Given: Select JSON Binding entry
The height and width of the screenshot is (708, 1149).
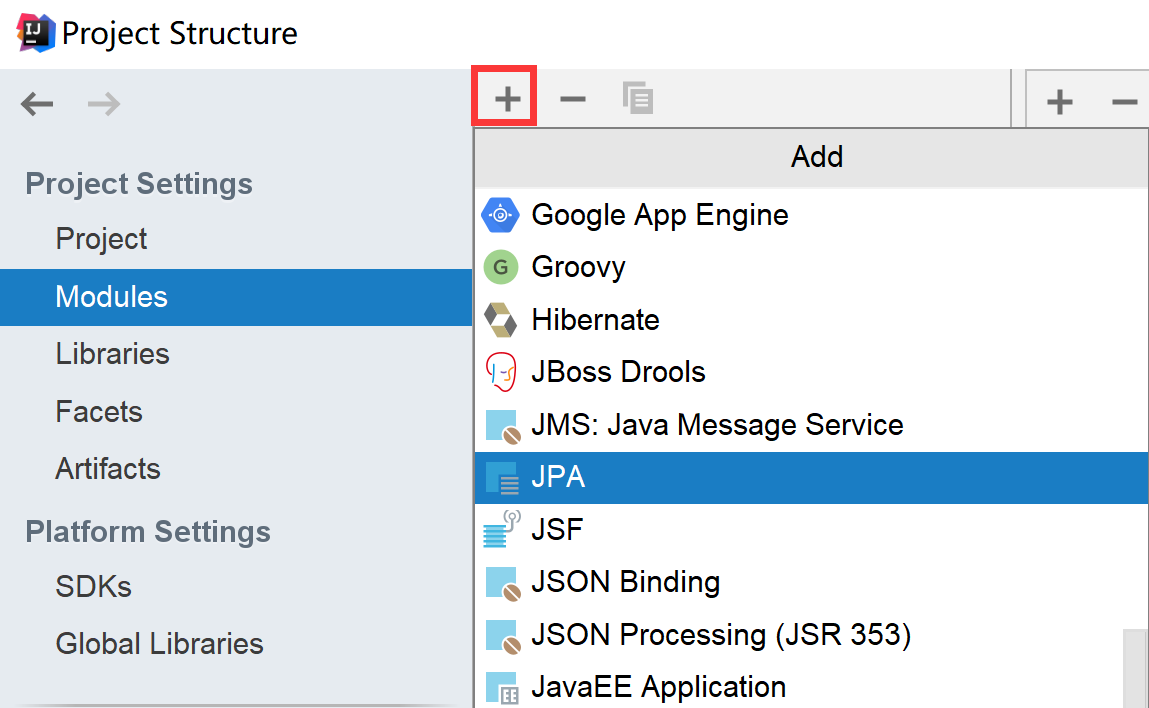Looking at the screenshot, I should (625, 582).
